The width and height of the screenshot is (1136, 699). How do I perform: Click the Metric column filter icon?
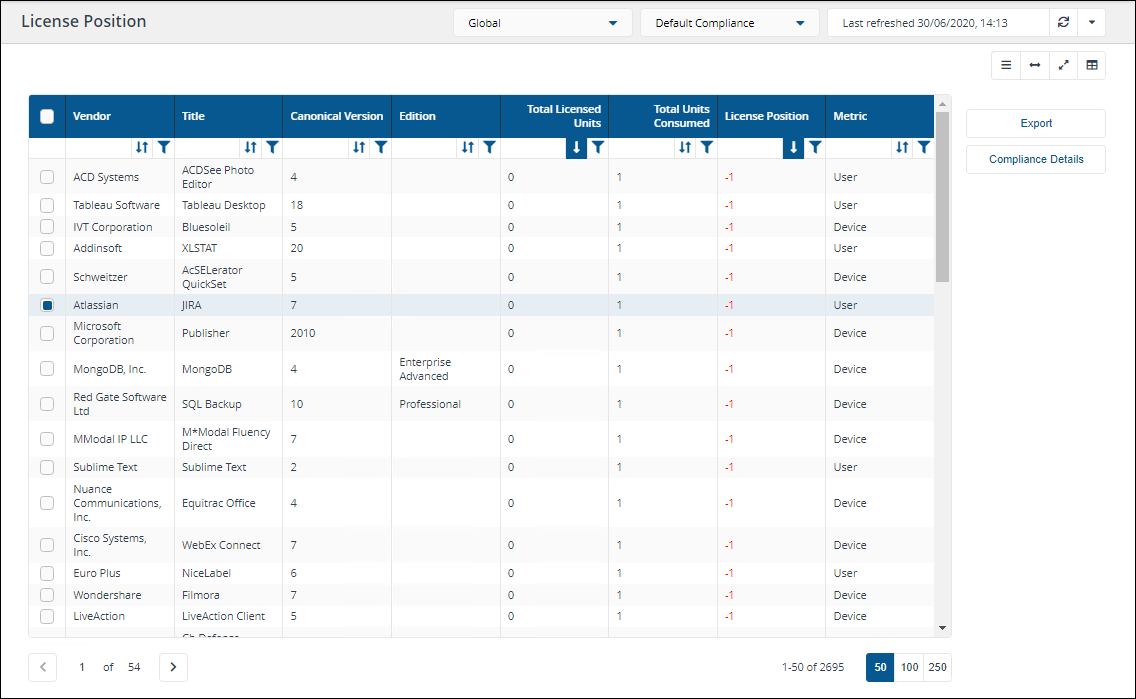pyautogui.click(x=924, y=147)
